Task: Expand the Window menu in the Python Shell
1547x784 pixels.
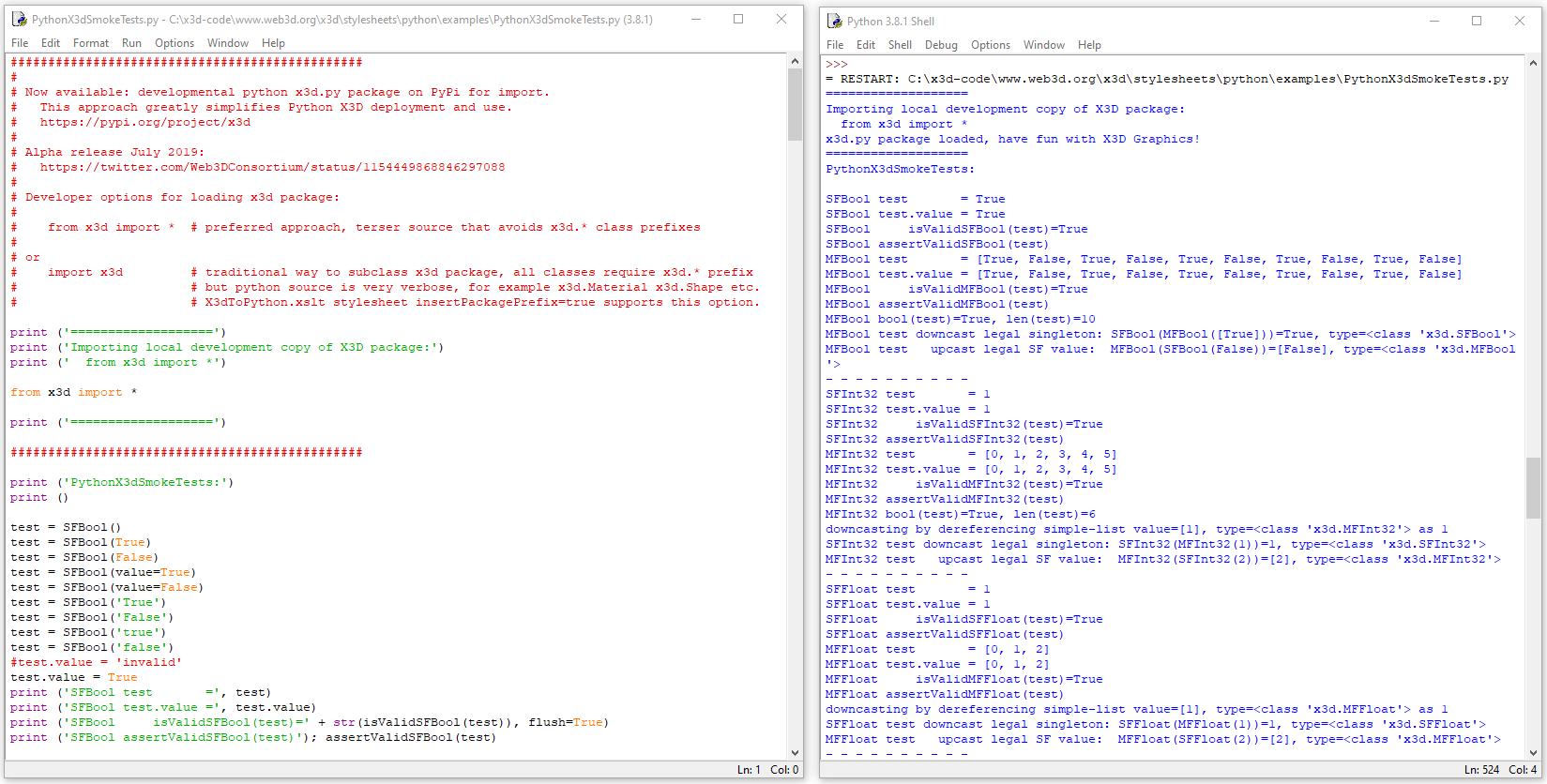Action: [1043, 45]
